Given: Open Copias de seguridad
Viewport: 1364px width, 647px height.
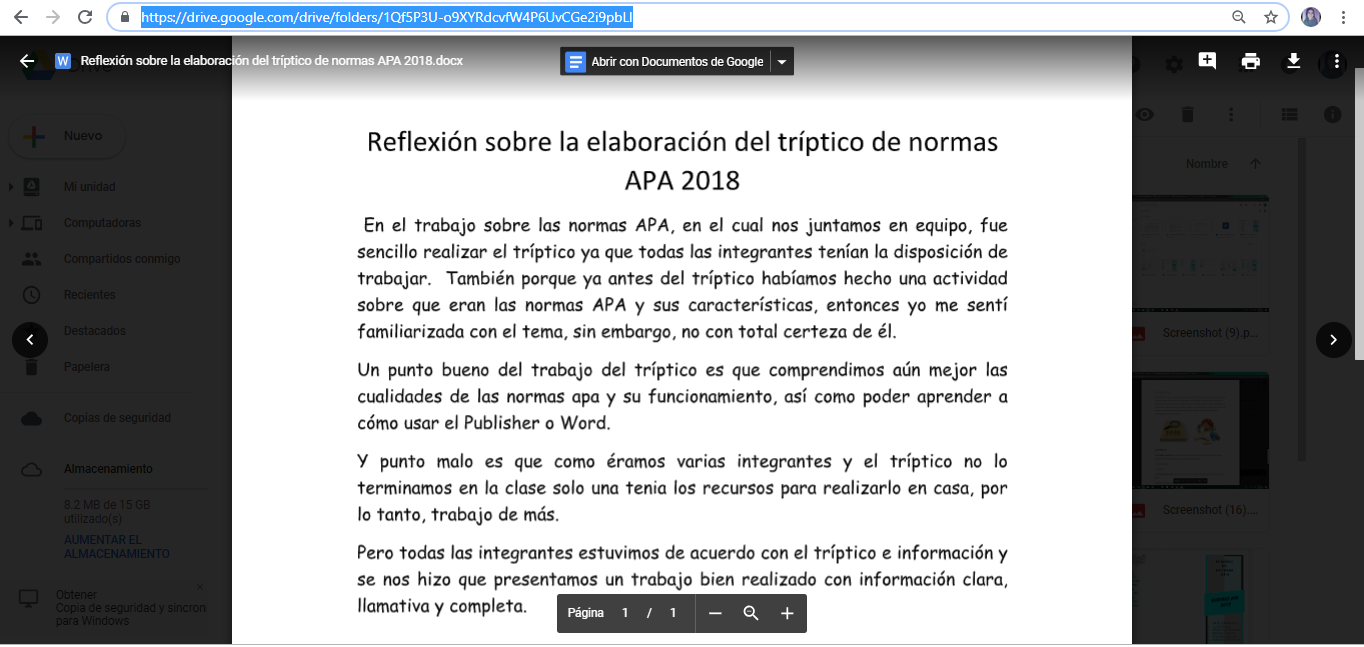Looking at the screenshot, I should pyautogui.click(x=117, y=418).
